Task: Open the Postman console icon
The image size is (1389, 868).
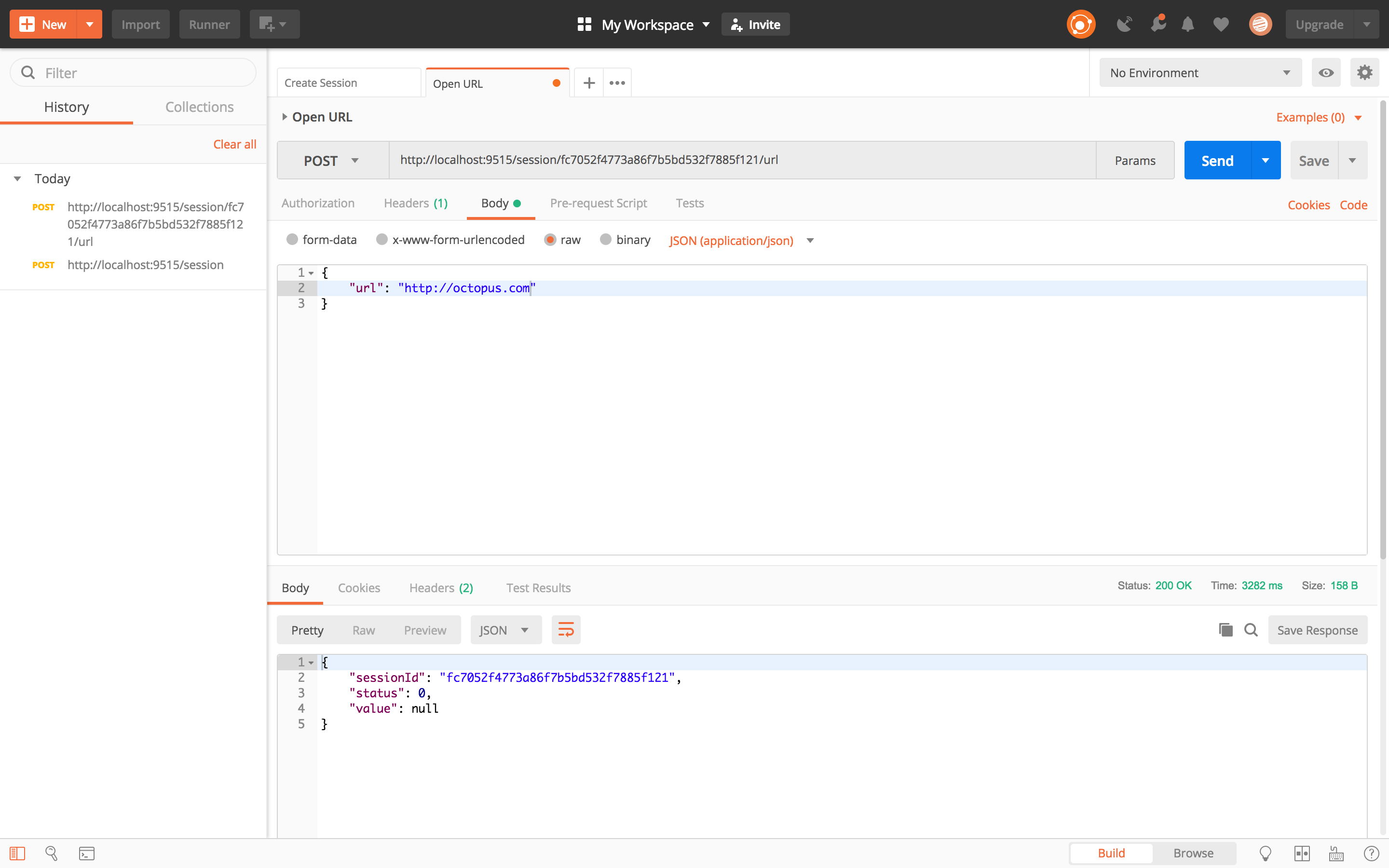Action: [87, 854]
